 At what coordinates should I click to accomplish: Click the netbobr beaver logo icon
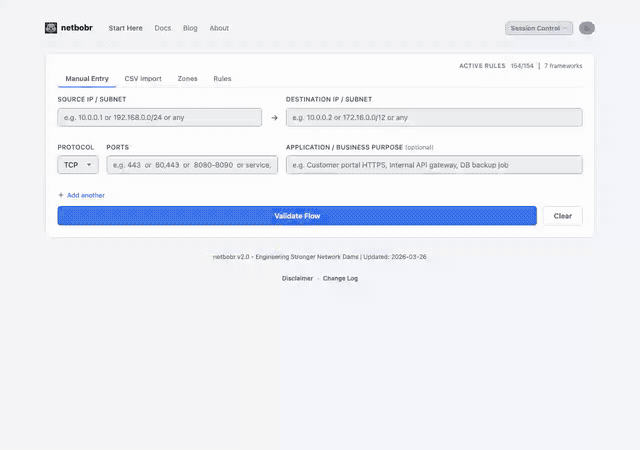[51, 28]
